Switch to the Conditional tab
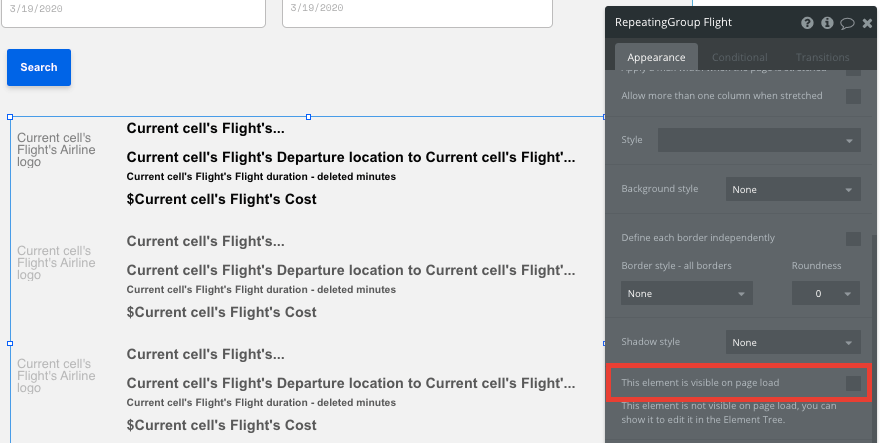This screenshot has height=443, width=883. pos(739,57)
